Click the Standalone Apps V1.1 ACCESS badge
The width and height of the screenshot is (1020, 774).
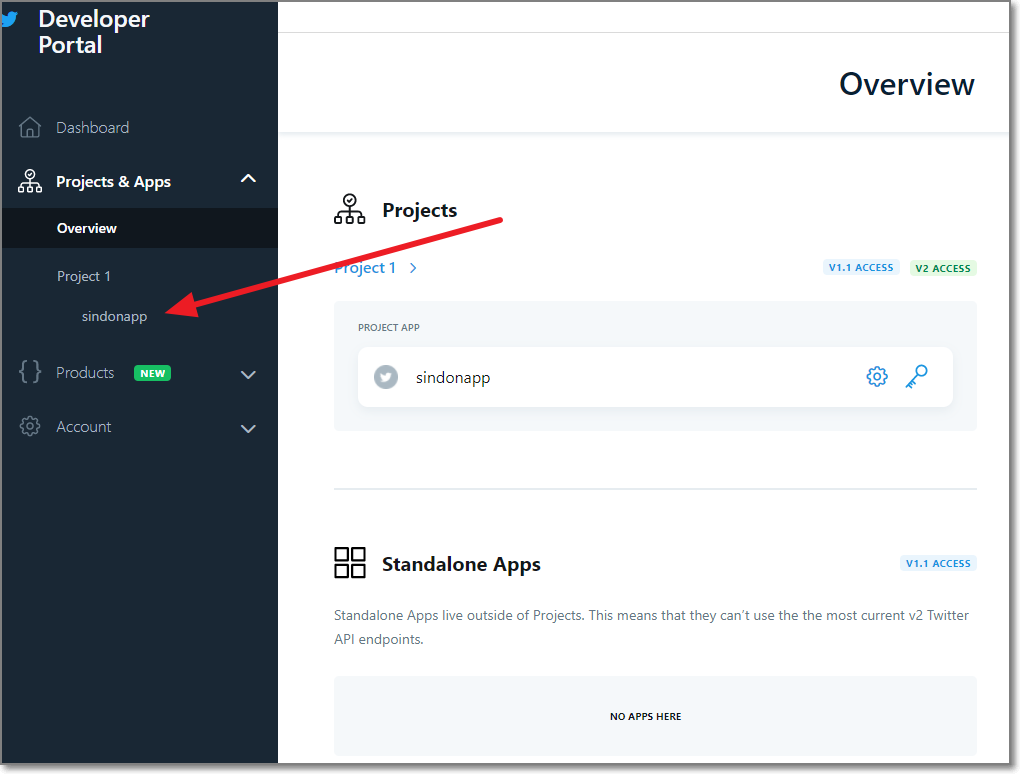tap(938, 563)
